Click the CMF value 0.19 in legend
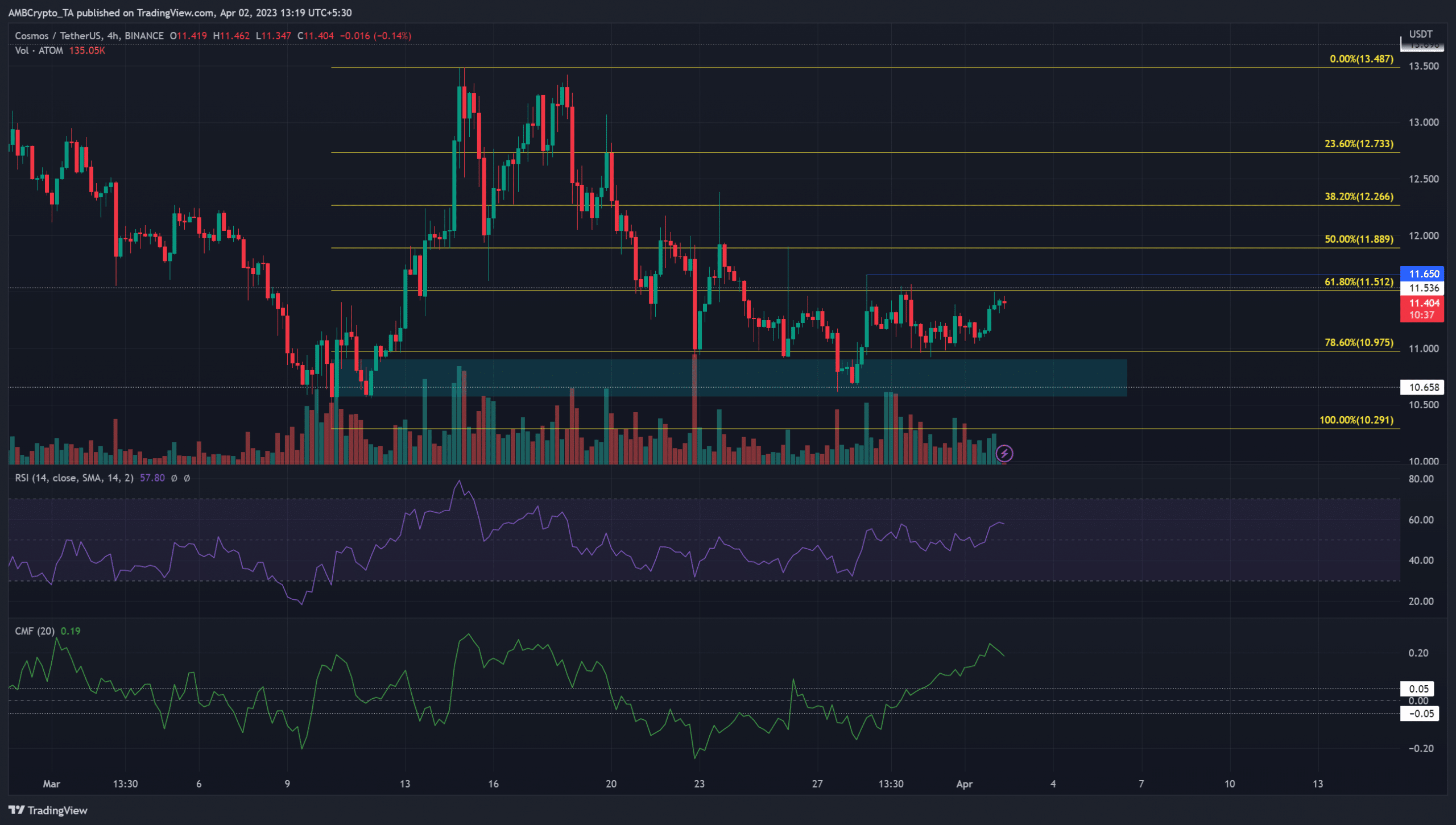 [71, 631]
